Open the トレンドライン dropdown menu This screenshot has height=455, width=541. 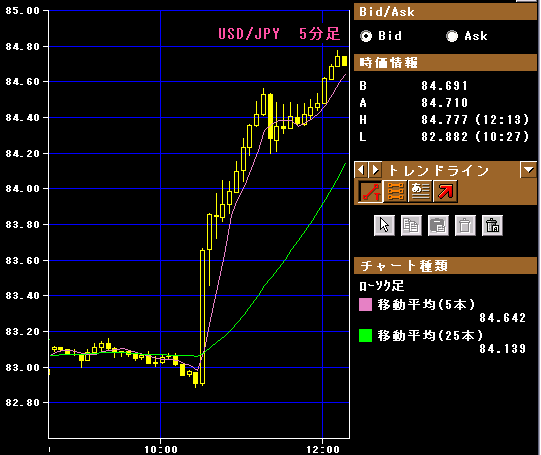coord(529,170)
